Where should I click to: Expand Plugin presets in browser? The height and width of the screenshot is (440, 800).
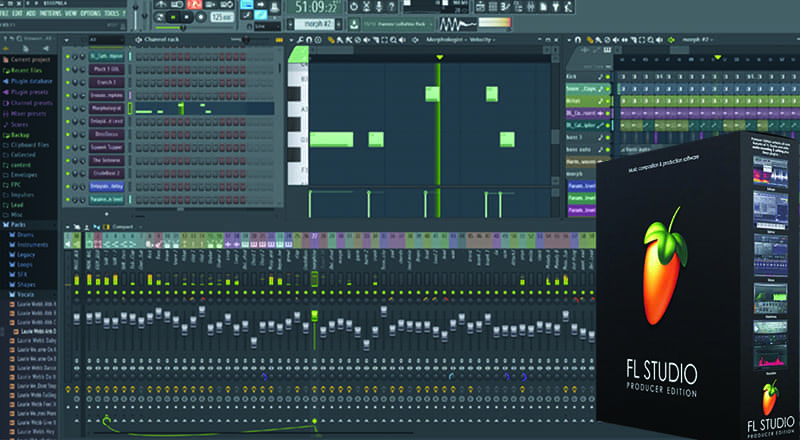point(26,92)
